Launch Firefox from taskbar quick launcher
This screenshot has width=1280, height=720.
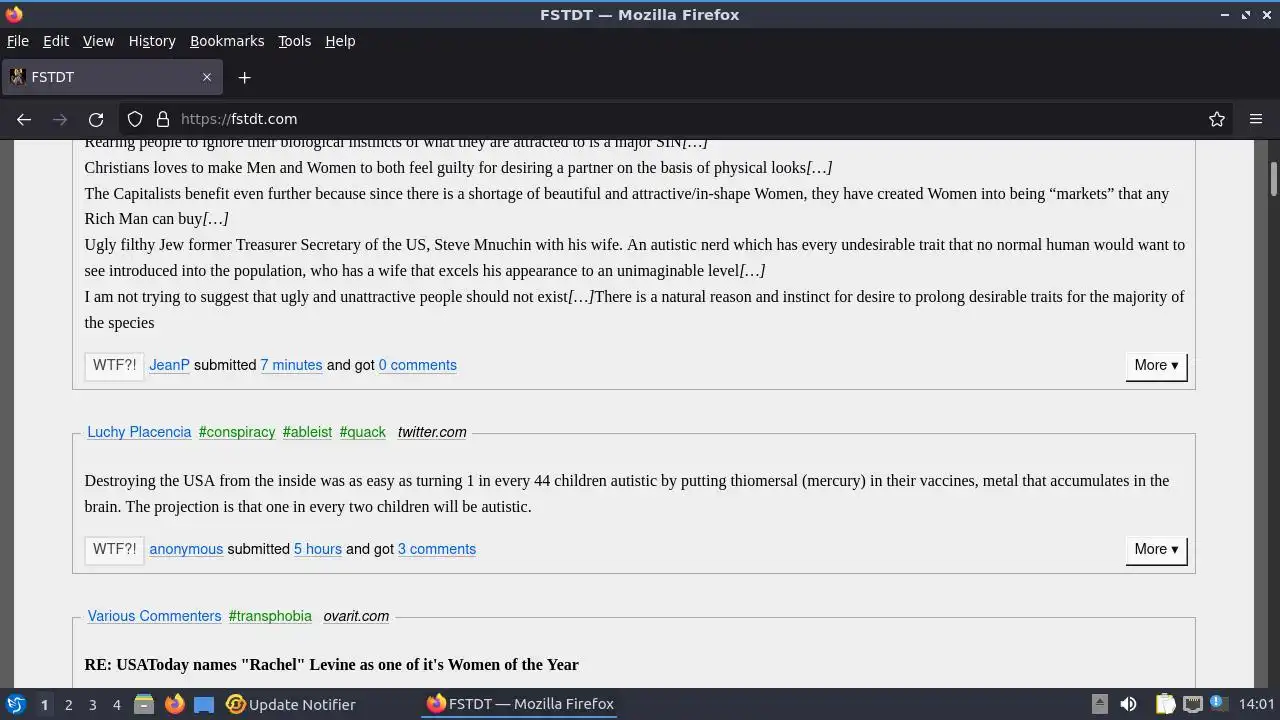coord(174,704)
